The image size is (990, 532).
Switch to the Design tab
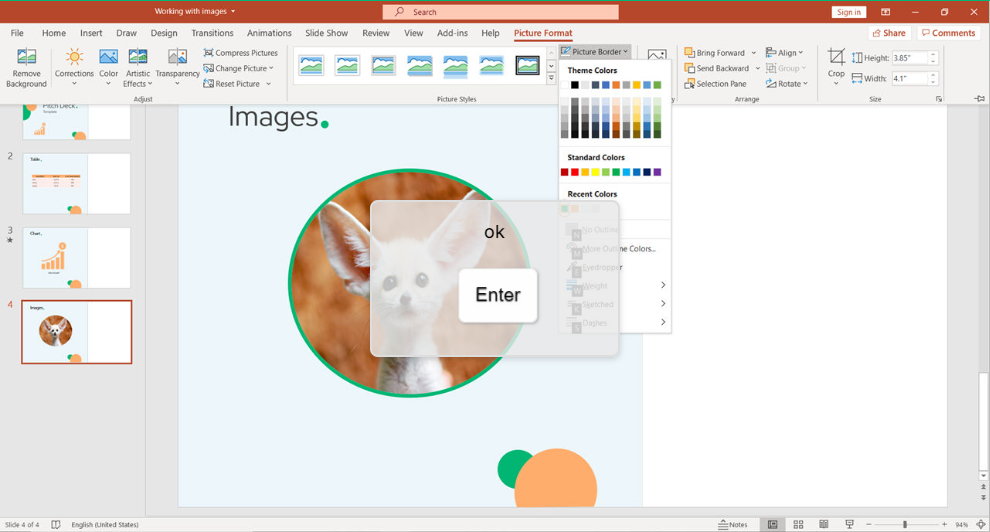164,33
